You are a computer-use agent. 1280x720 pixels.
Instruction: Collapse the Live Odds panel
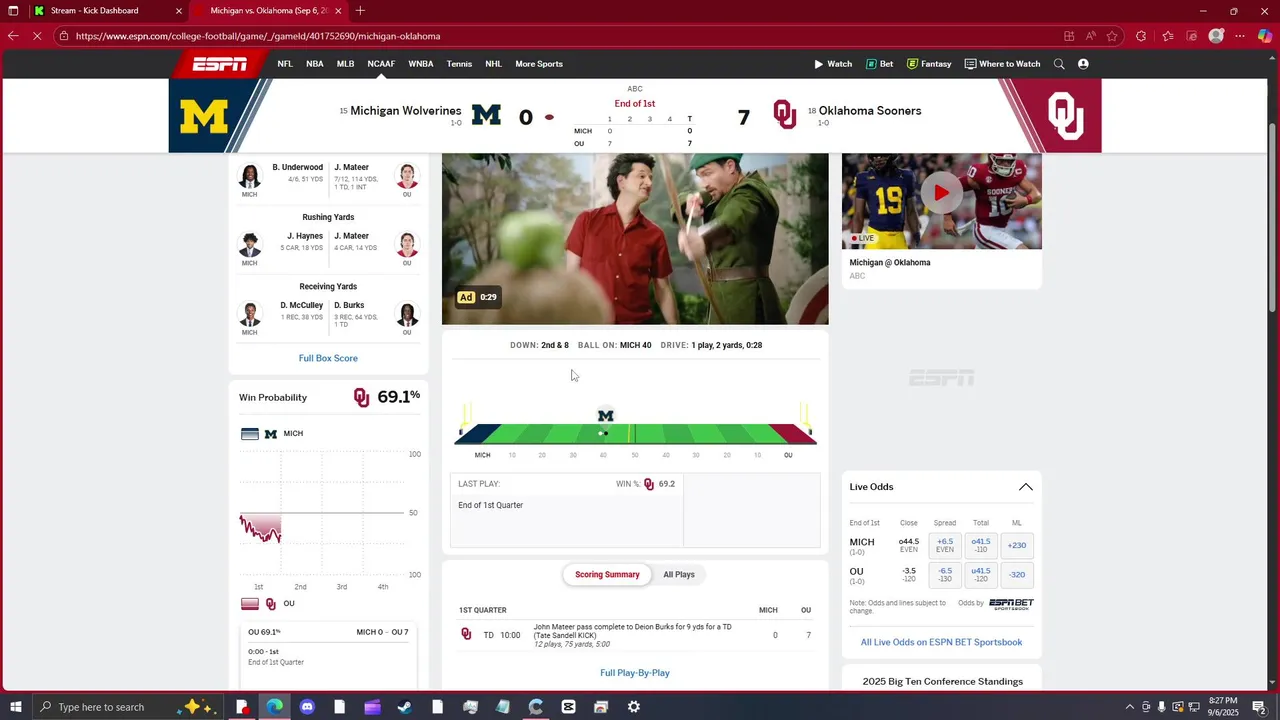1025,487
